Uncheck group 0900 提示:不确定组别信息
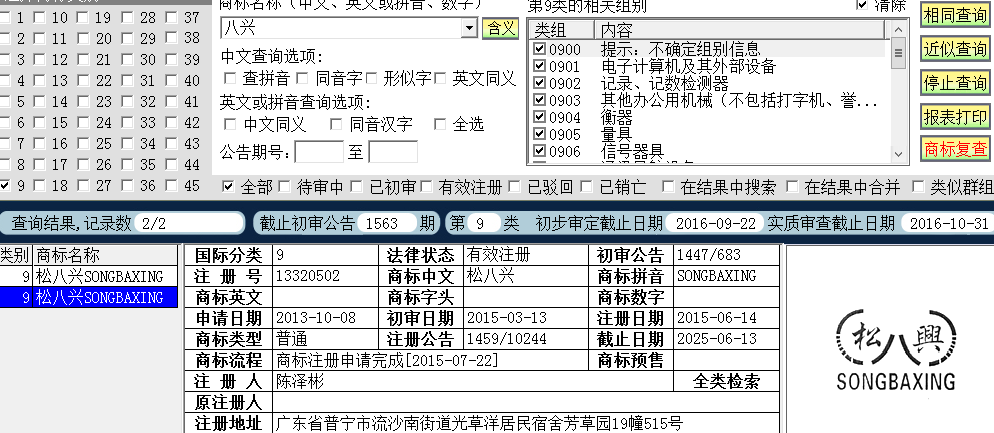This screenshot has height=433, width=994. click(x=539, y=49)
